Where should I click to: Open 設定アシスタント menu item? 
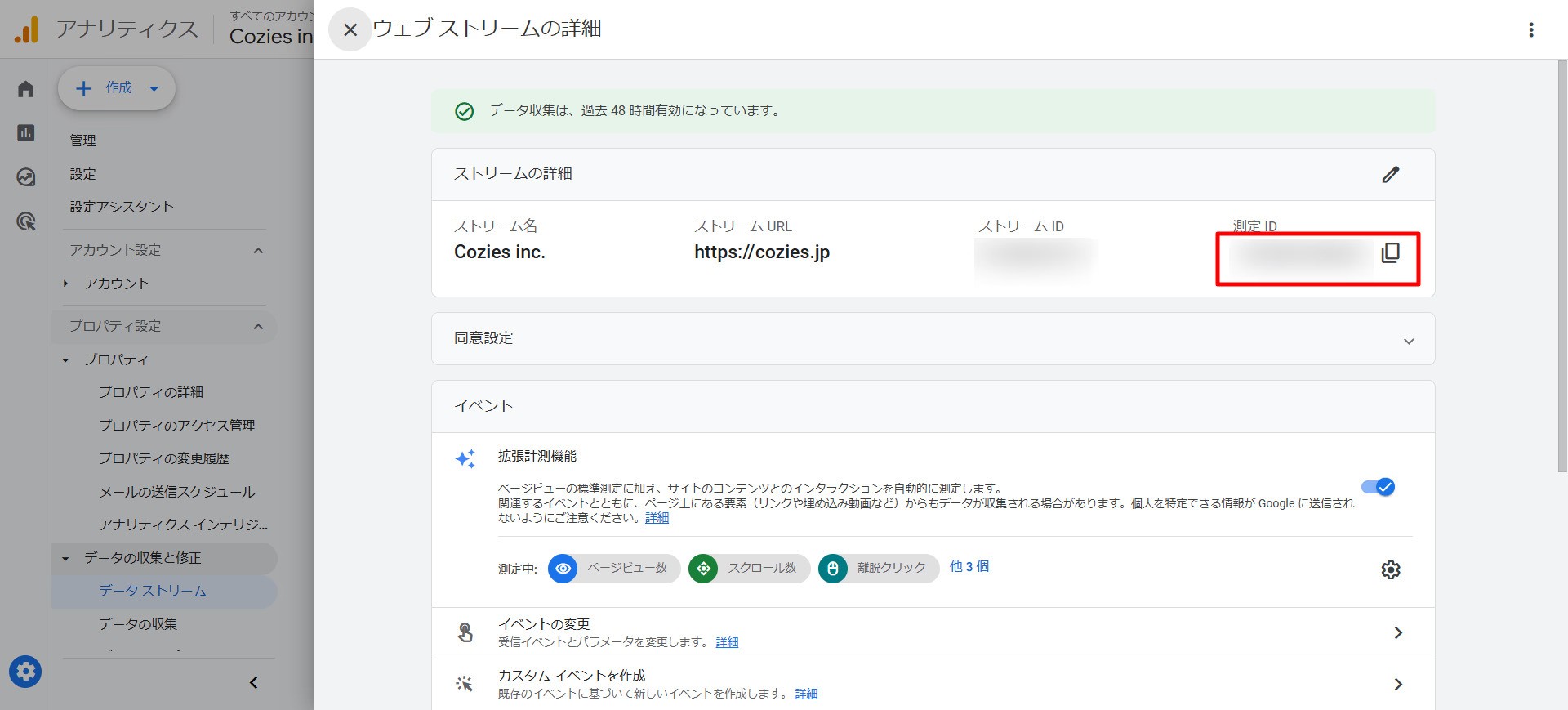tap(122, 207)
